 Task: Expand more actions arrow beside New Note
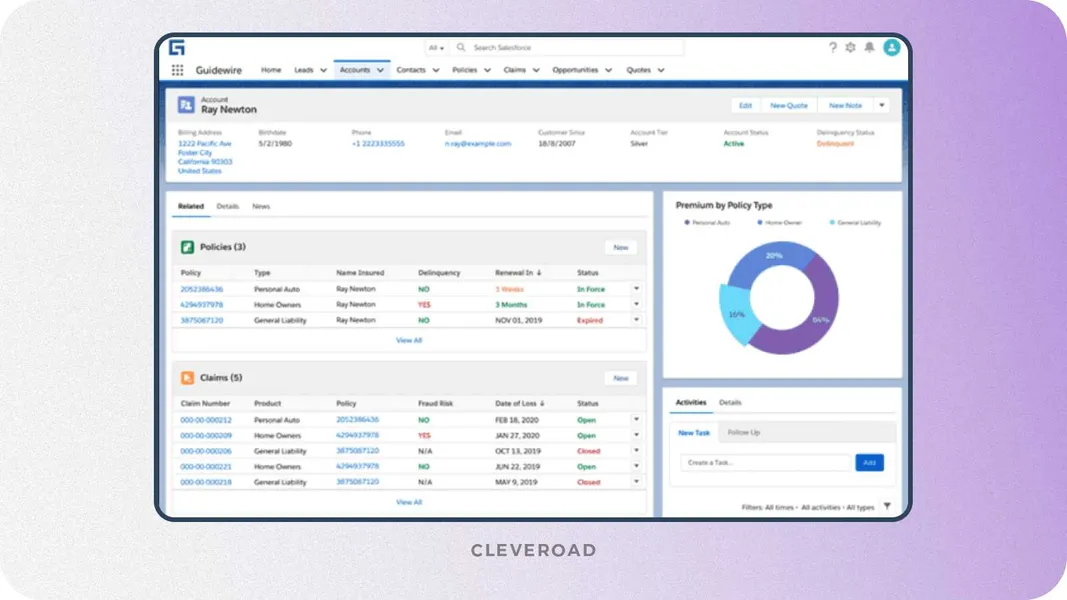pyautogui.click(x=881, y=105)
